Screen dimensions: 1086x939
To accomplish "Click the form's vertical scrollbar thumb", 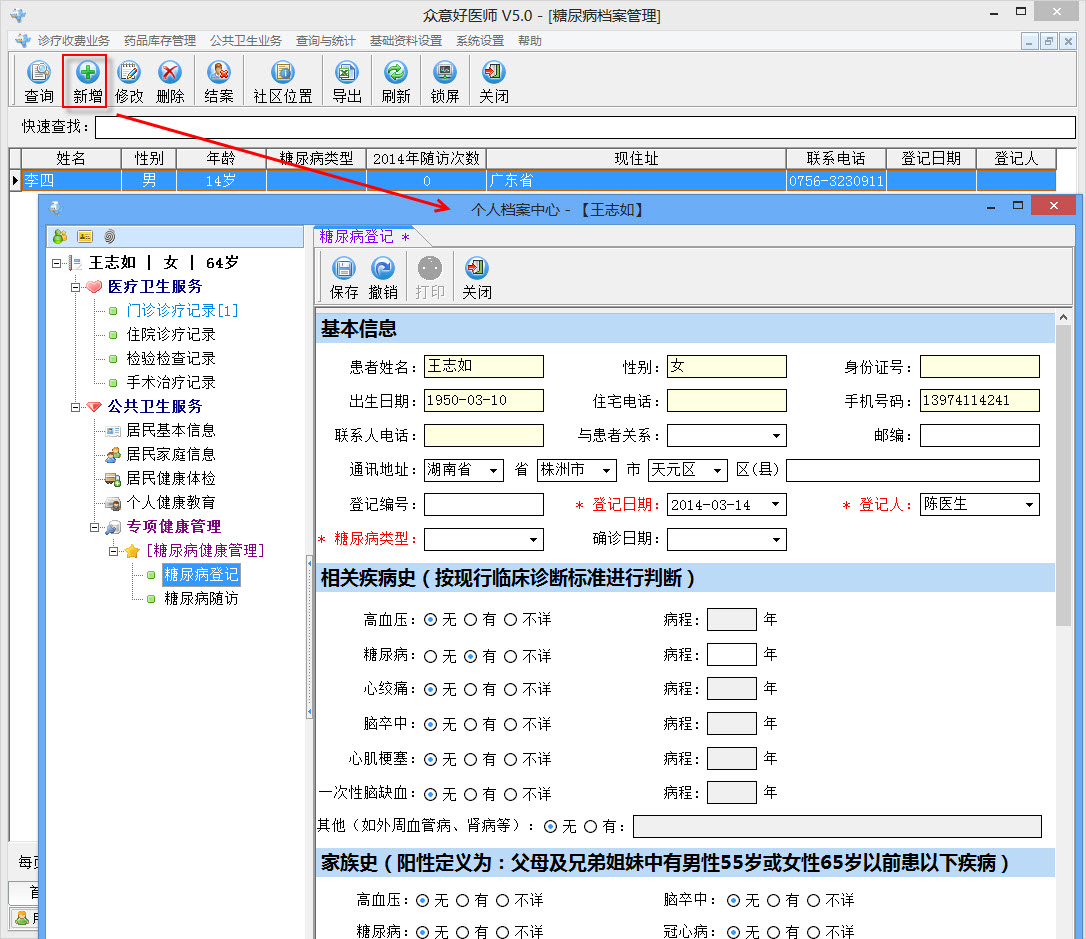I will click(x=1062, y=476).
